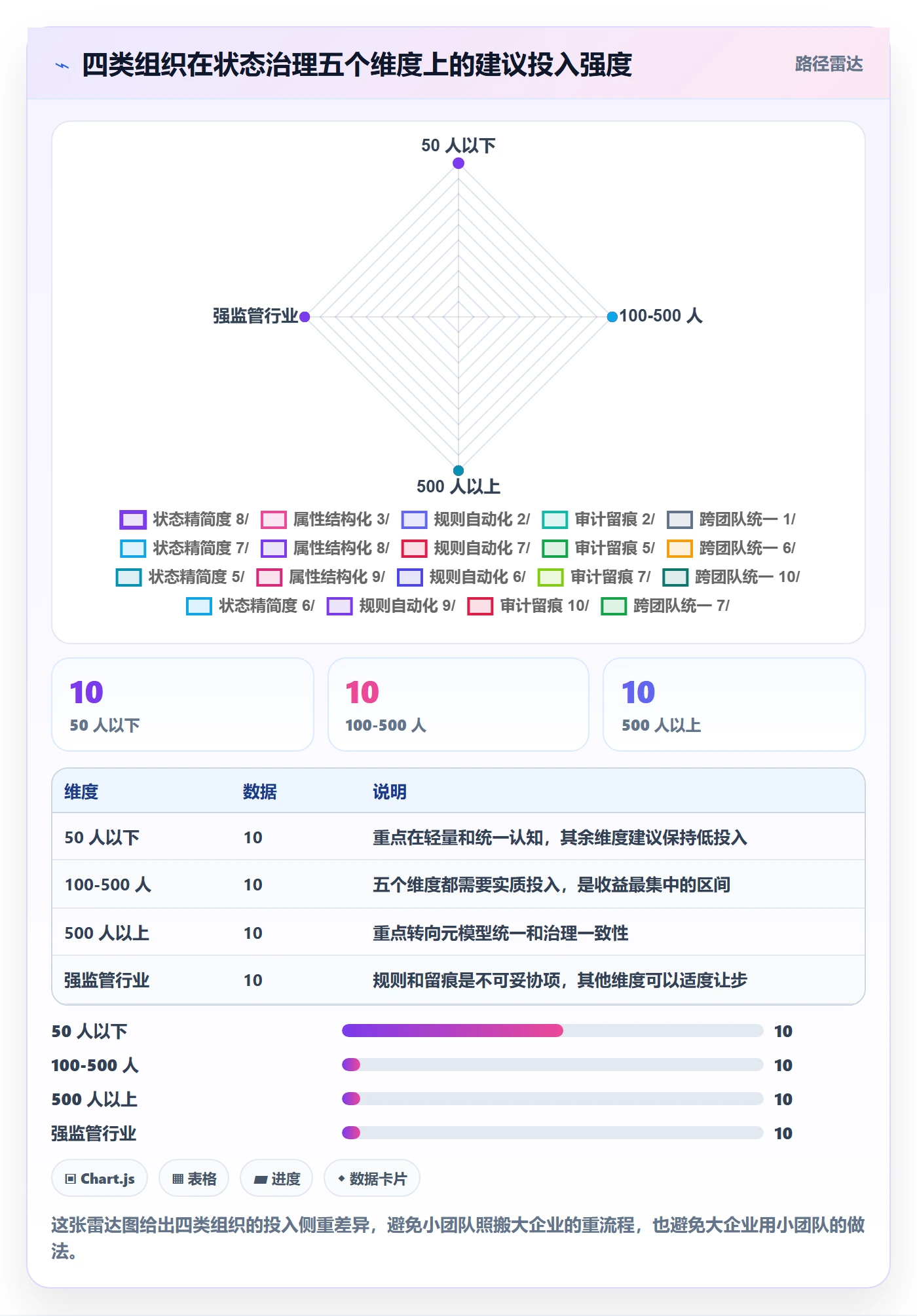
Task: Toggle legend item 状态精简度 5/
Action: click(180, 577)
